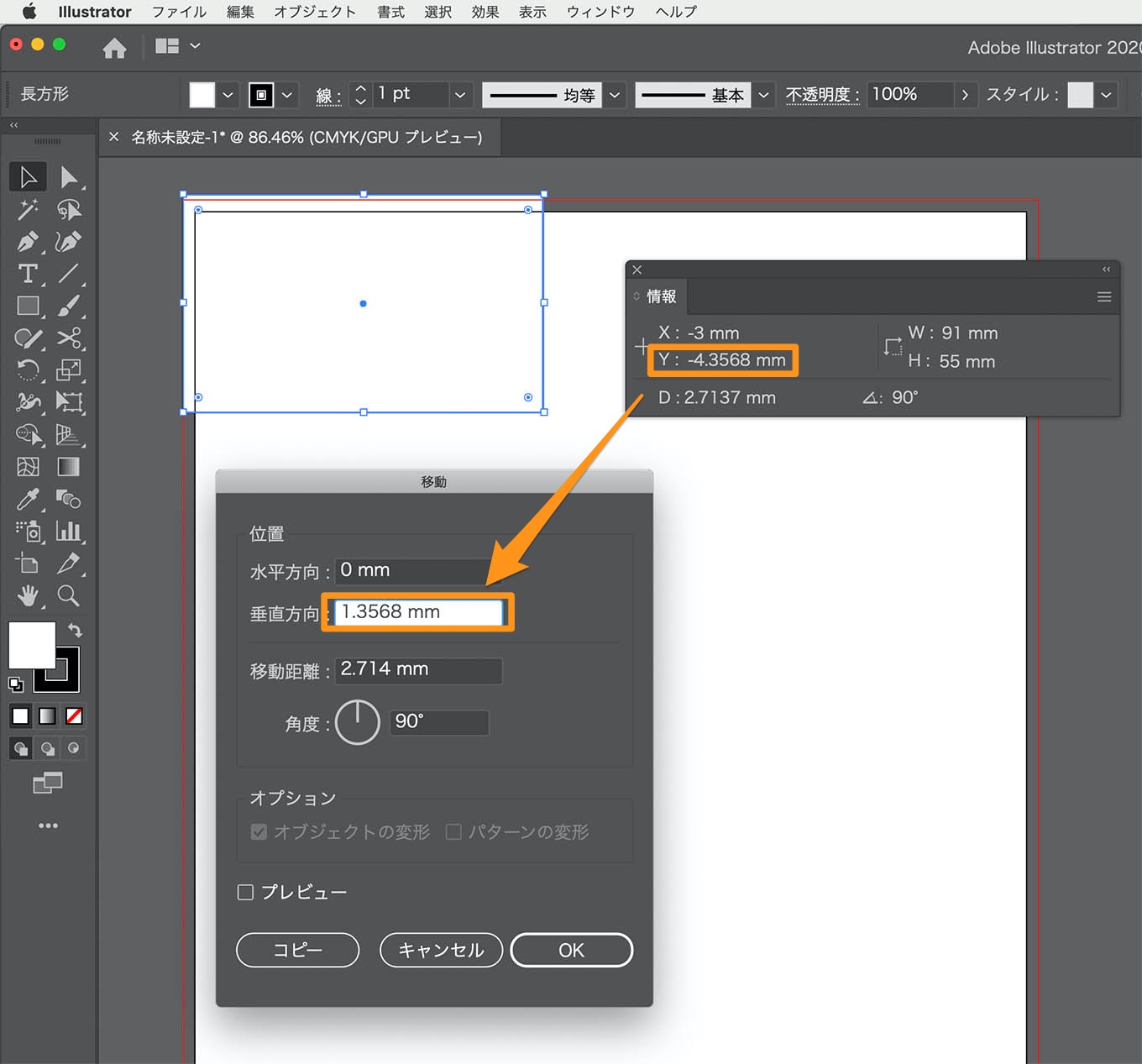Open スタイル graphic style dropdown
1142x1064 pixels.
[x=1106, y=95]
